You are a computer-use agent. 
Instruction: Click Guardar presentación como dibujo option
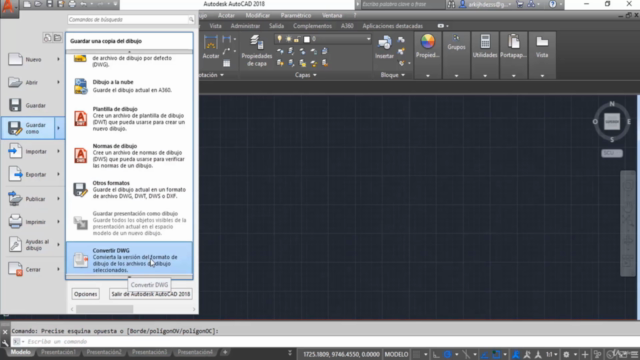(x=129, y=223)
